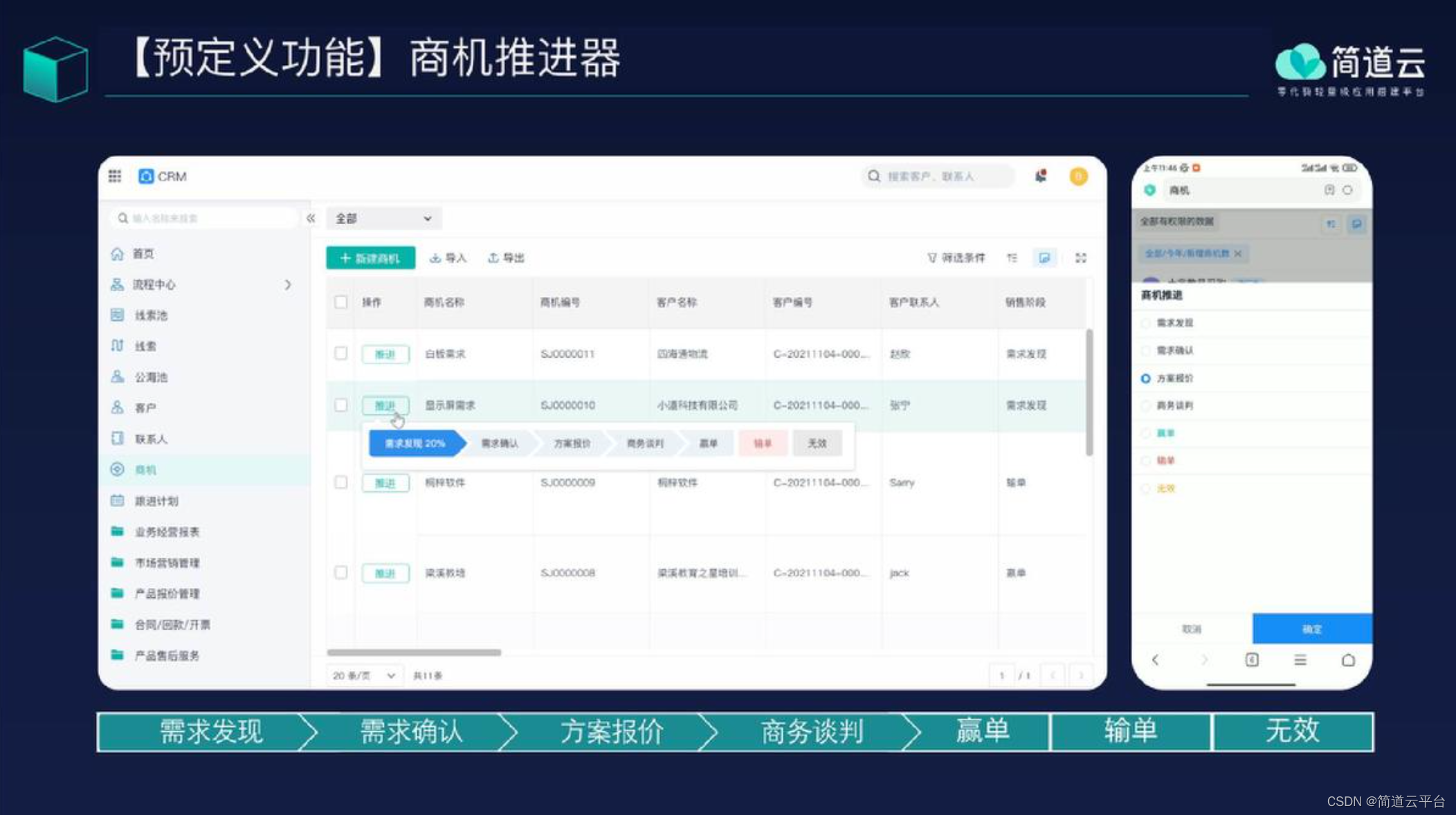Open the 全部 view dropdown
This screenshot has width=1456, height=815.
[x=383, y=218]
